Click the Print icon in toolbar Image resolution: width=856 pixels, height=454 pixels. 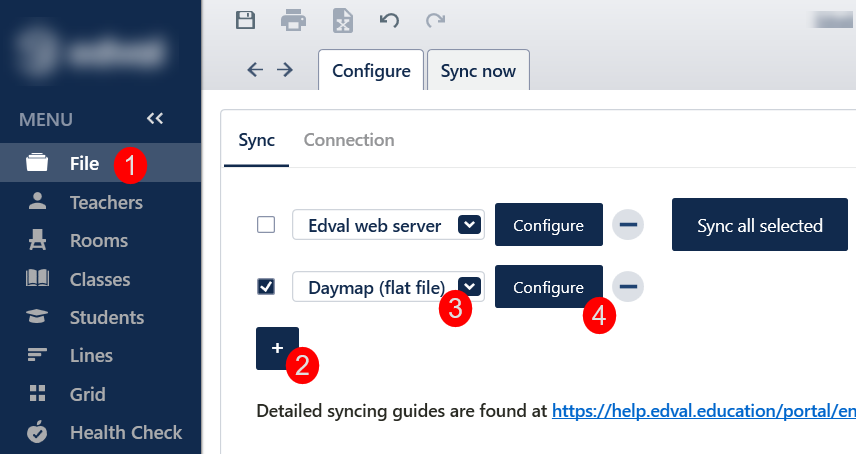click(x=293, y=19)
